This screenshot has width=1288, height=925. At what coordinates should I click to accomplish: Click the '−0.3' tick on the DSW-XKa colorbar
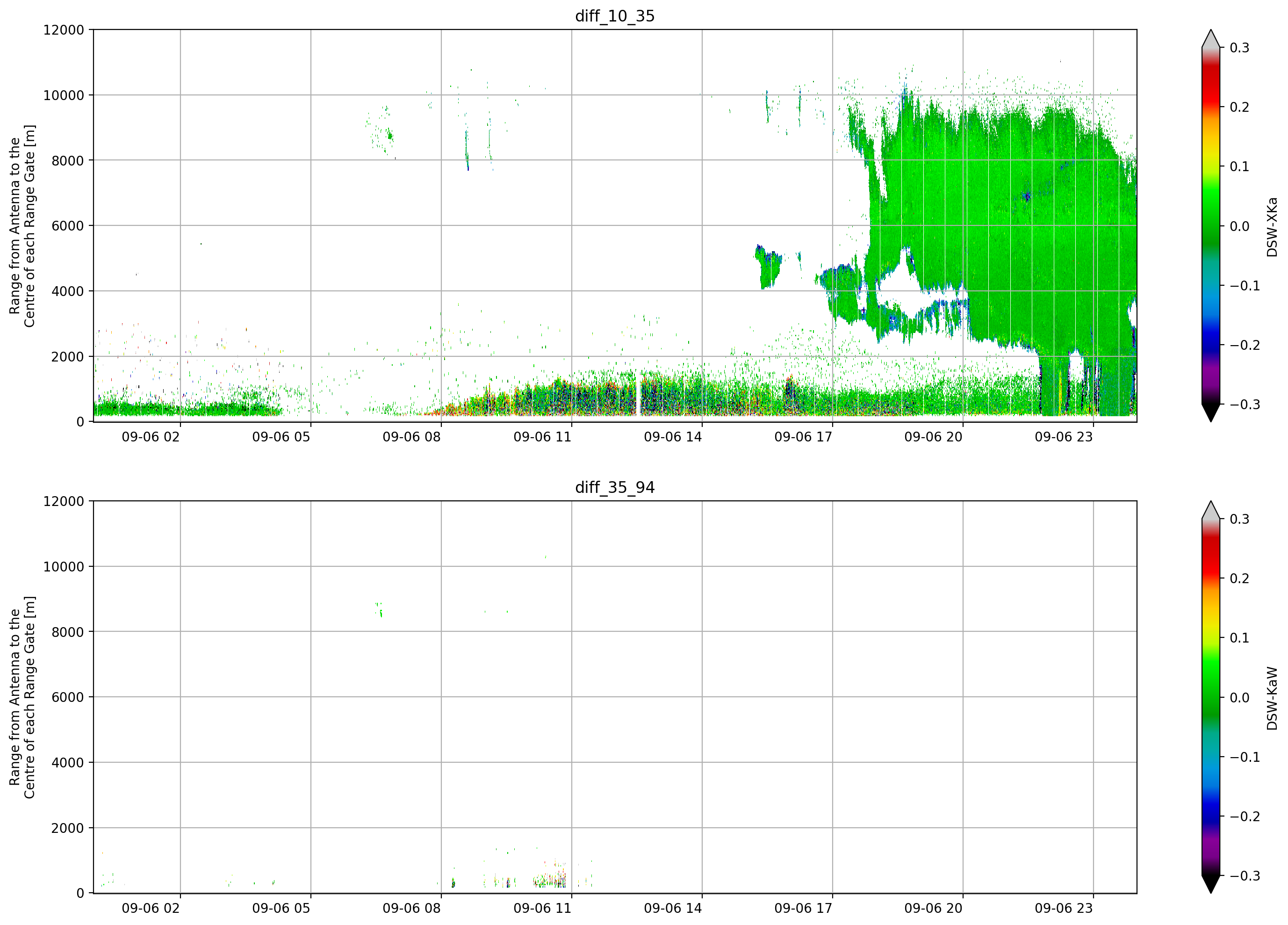coord(1245,405)
